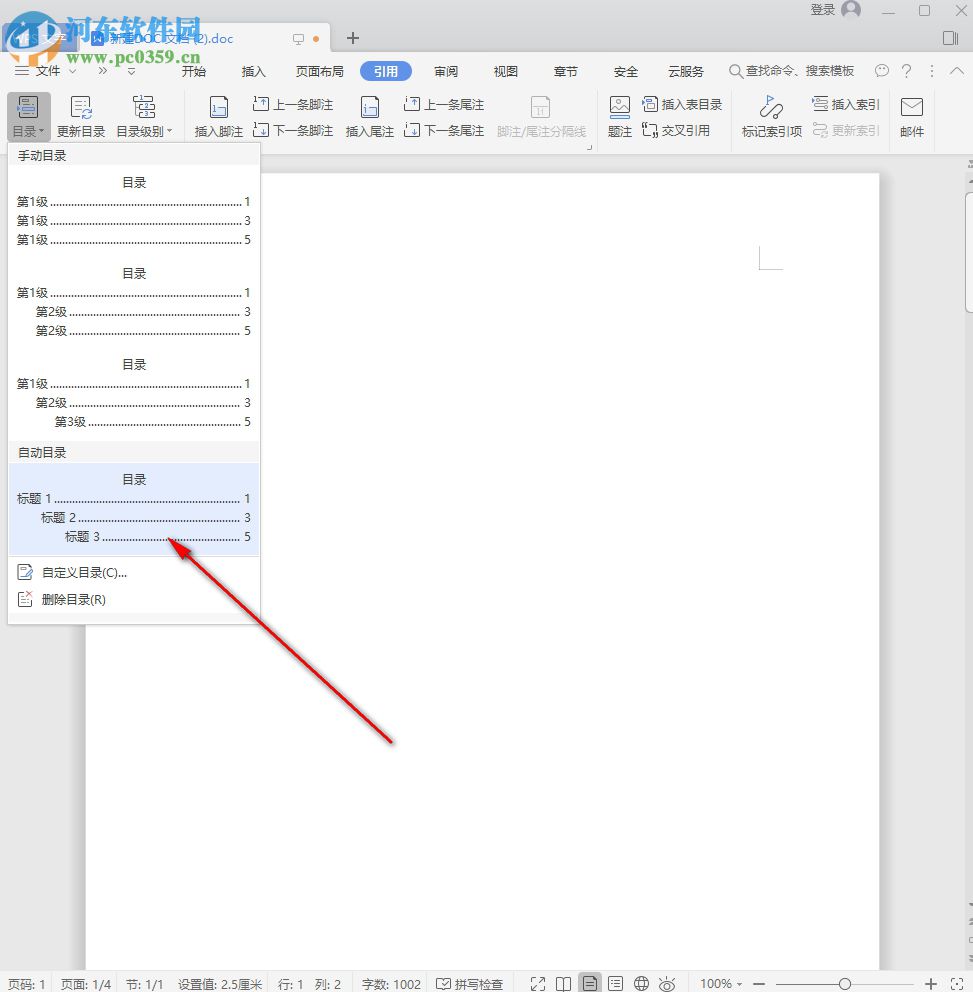
Task: Choose the manual three-level 第3级 TOC template
Action: click(x=133, y=394)
